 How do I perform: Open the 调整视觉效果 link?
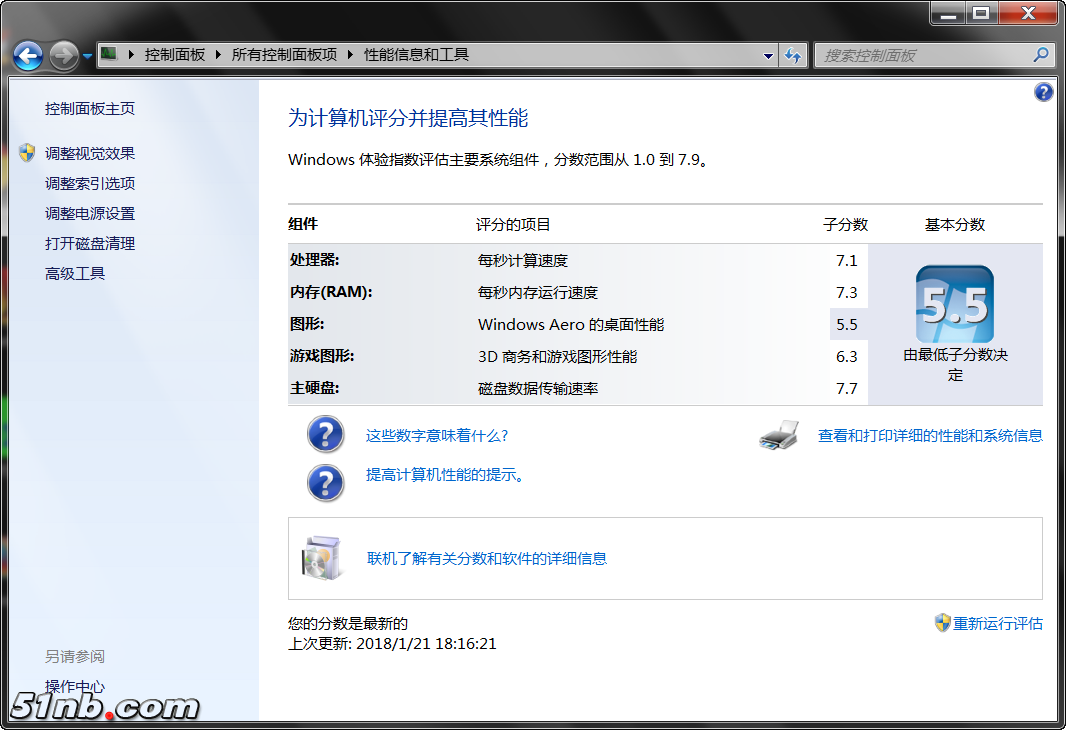[x=90, y=153]
